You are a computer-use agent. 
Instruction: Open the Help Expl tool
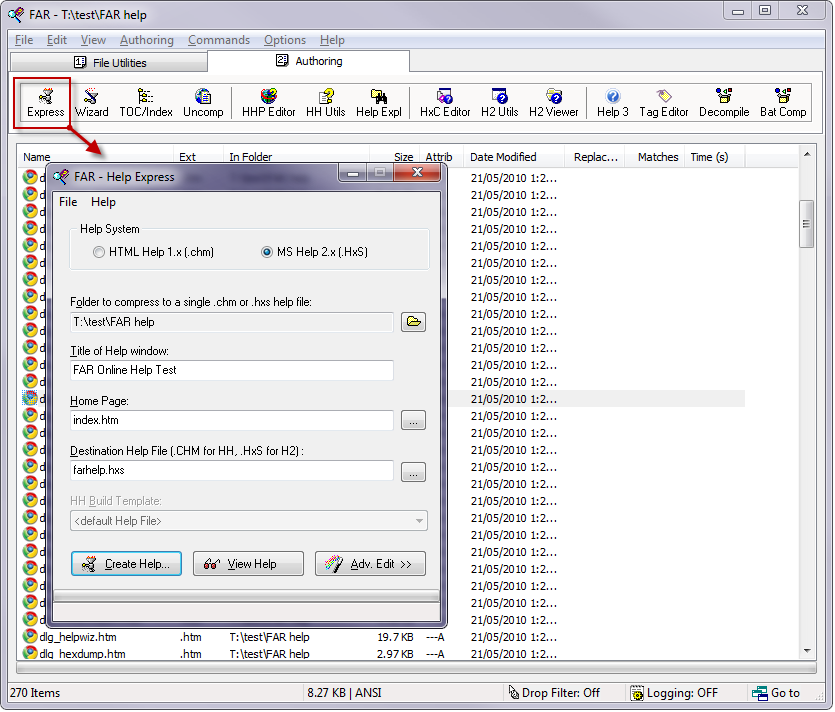(379, 103)
